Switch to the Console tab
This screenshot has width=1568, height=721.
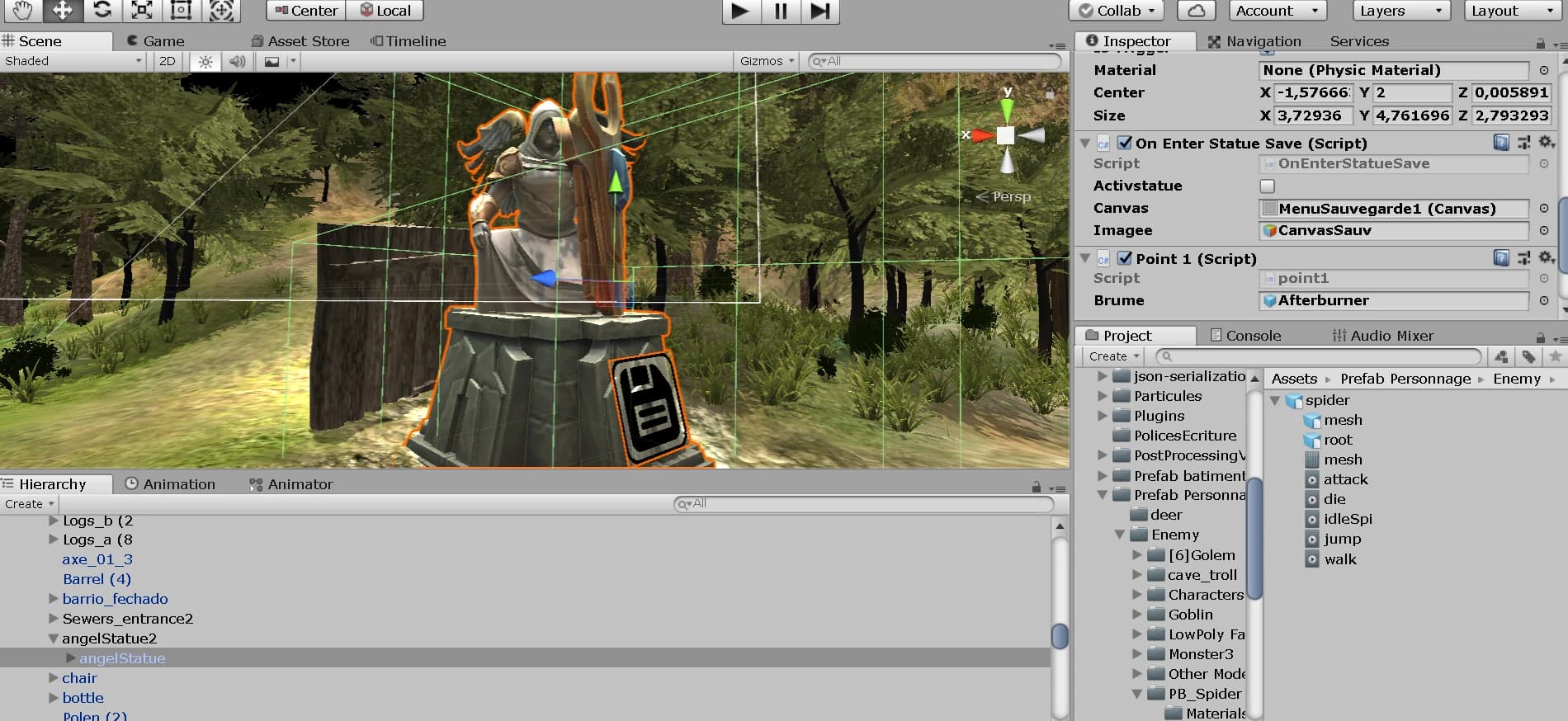pos(1245,336)
